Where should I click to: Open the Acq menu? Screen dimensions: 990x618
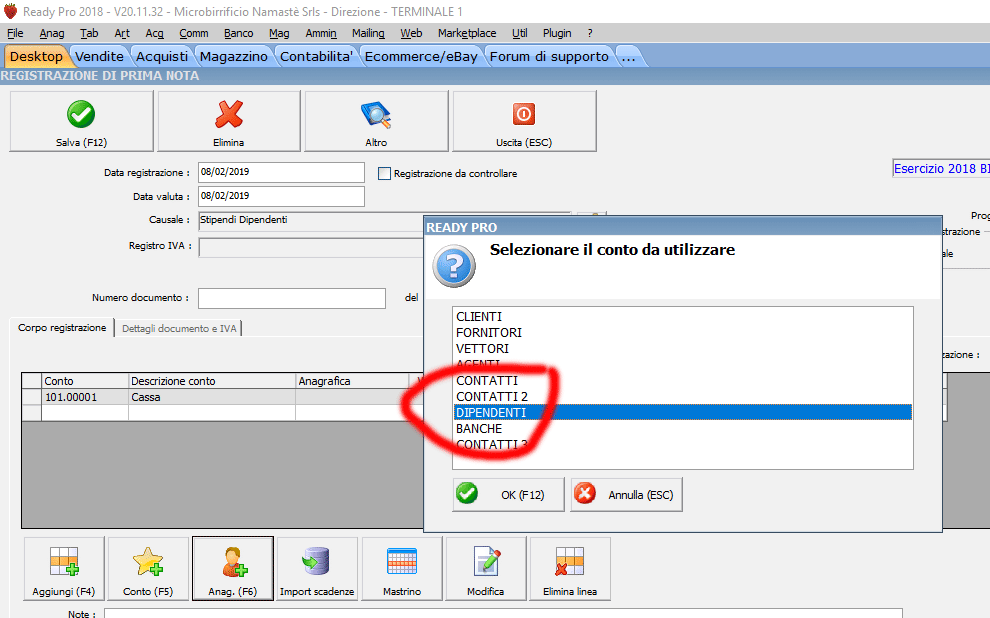click(x=155, y=33)
